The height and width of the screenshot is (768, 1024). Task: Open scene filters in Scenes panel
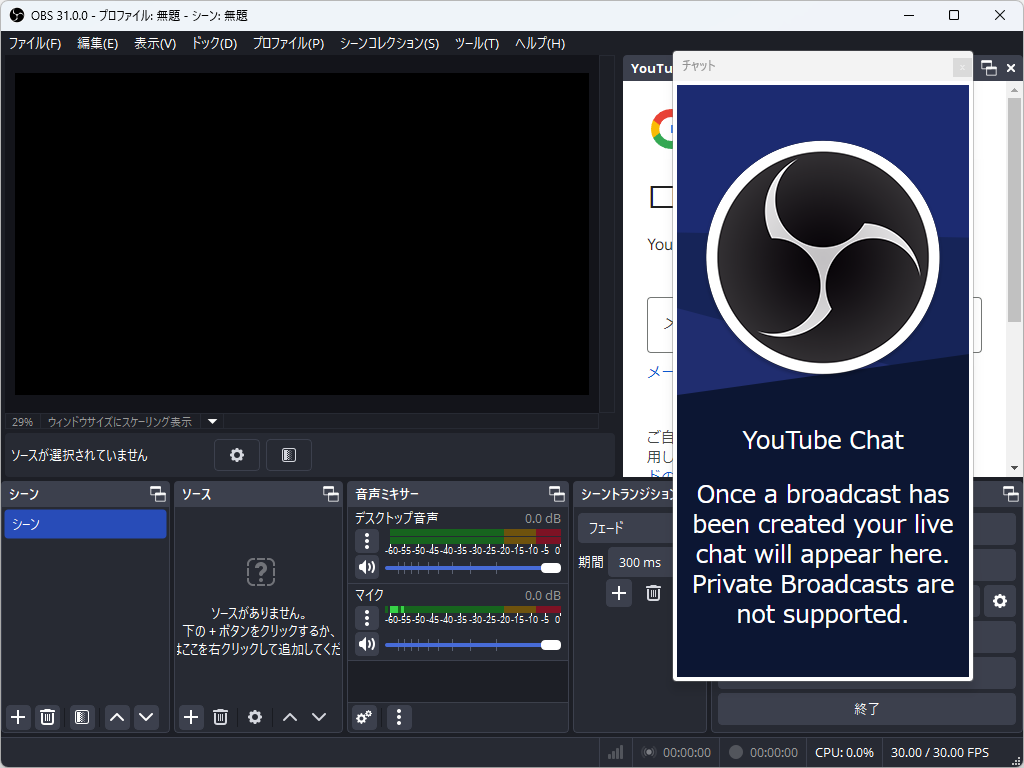coord(82,717)
